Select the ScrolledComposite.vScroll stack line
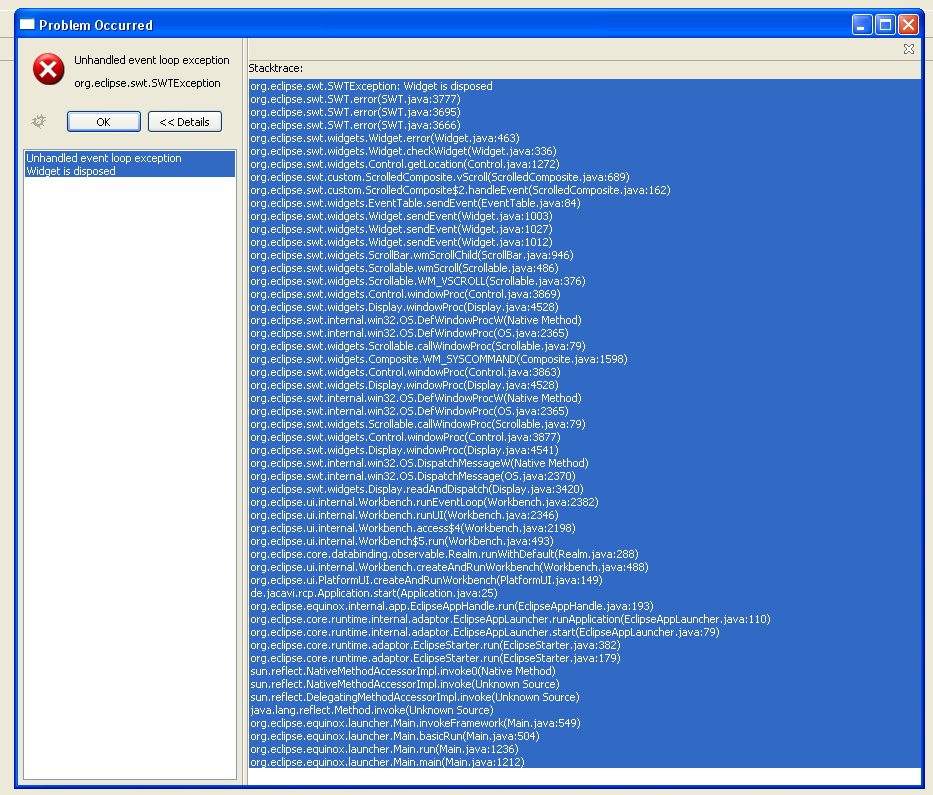933x795 pixels. 439,177
